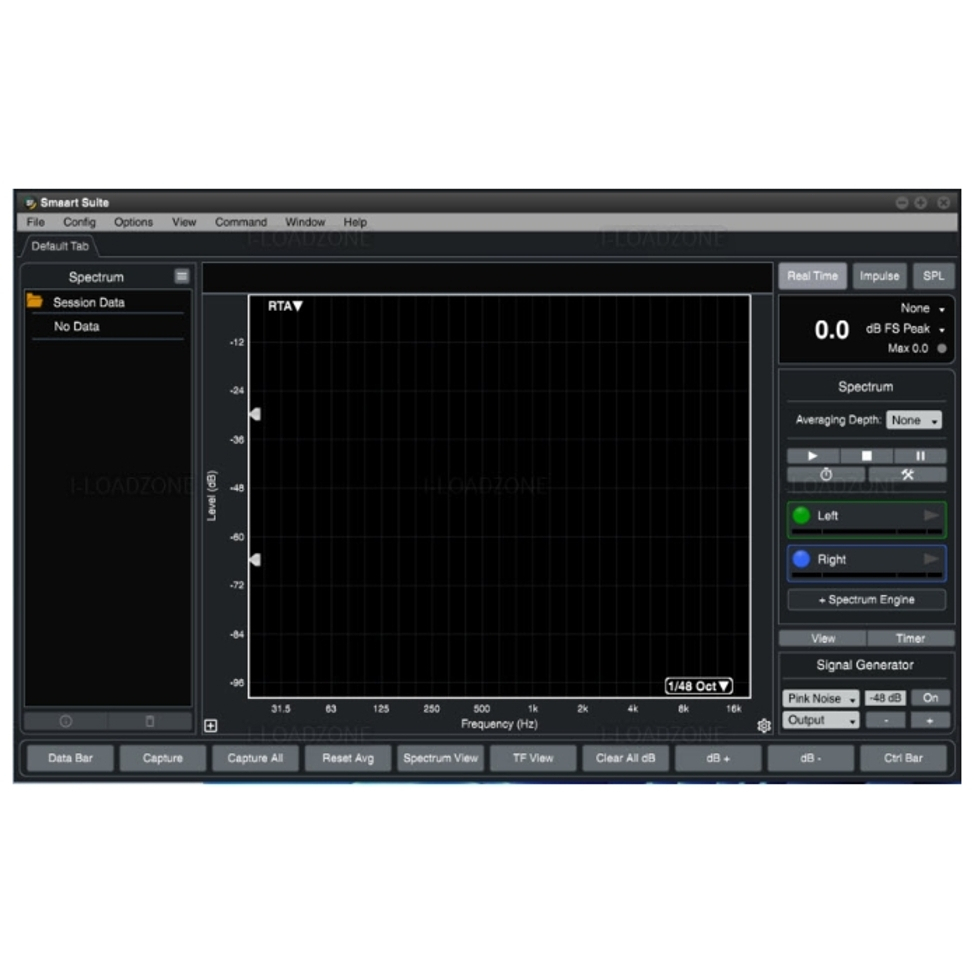
Task: Click the Right engine level meter
Action: pos(866,575)
